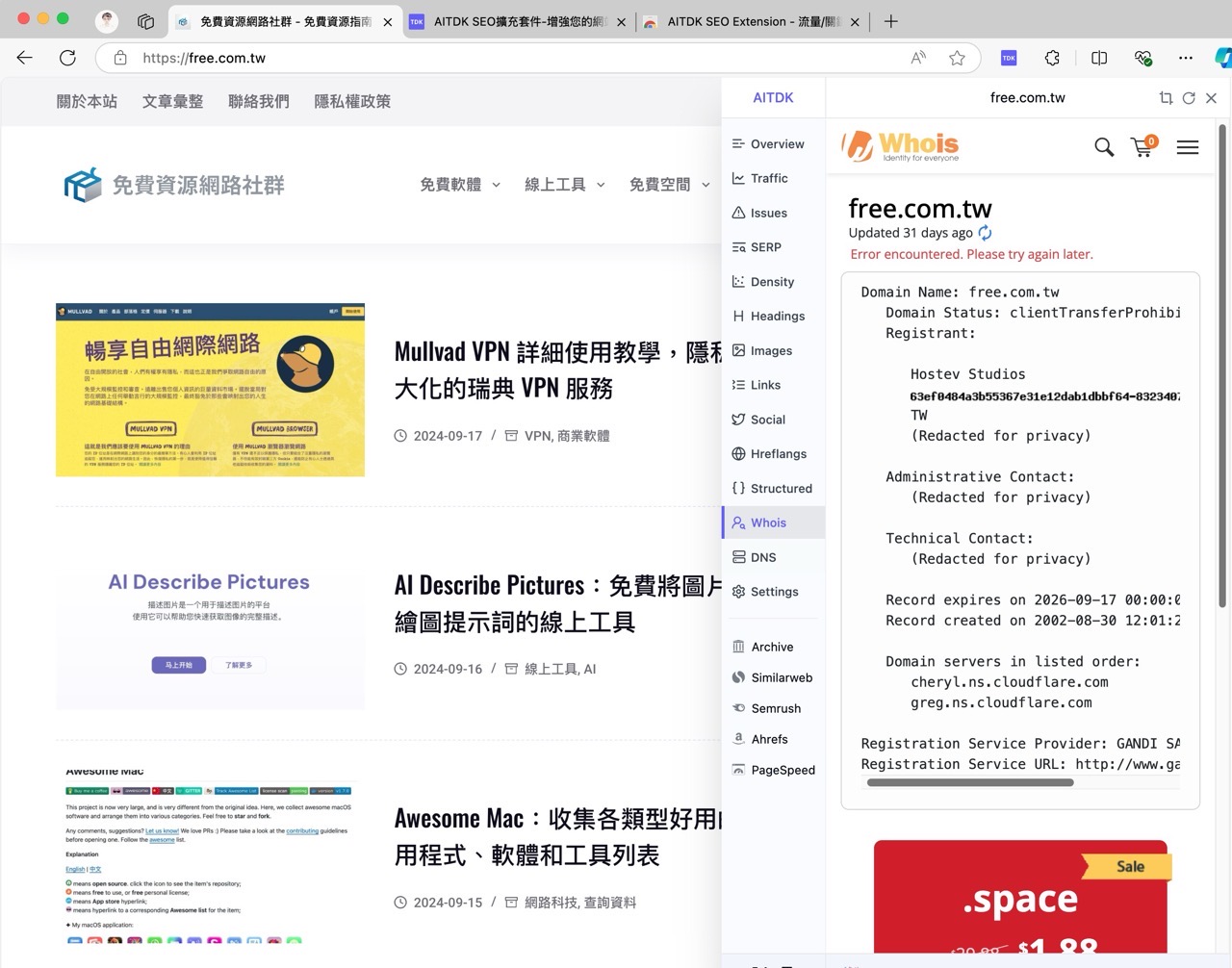Click the AITDK brand label
The width and height of the screenshot is (1232, 968).
pyautogui.click(x=773, y=98)
